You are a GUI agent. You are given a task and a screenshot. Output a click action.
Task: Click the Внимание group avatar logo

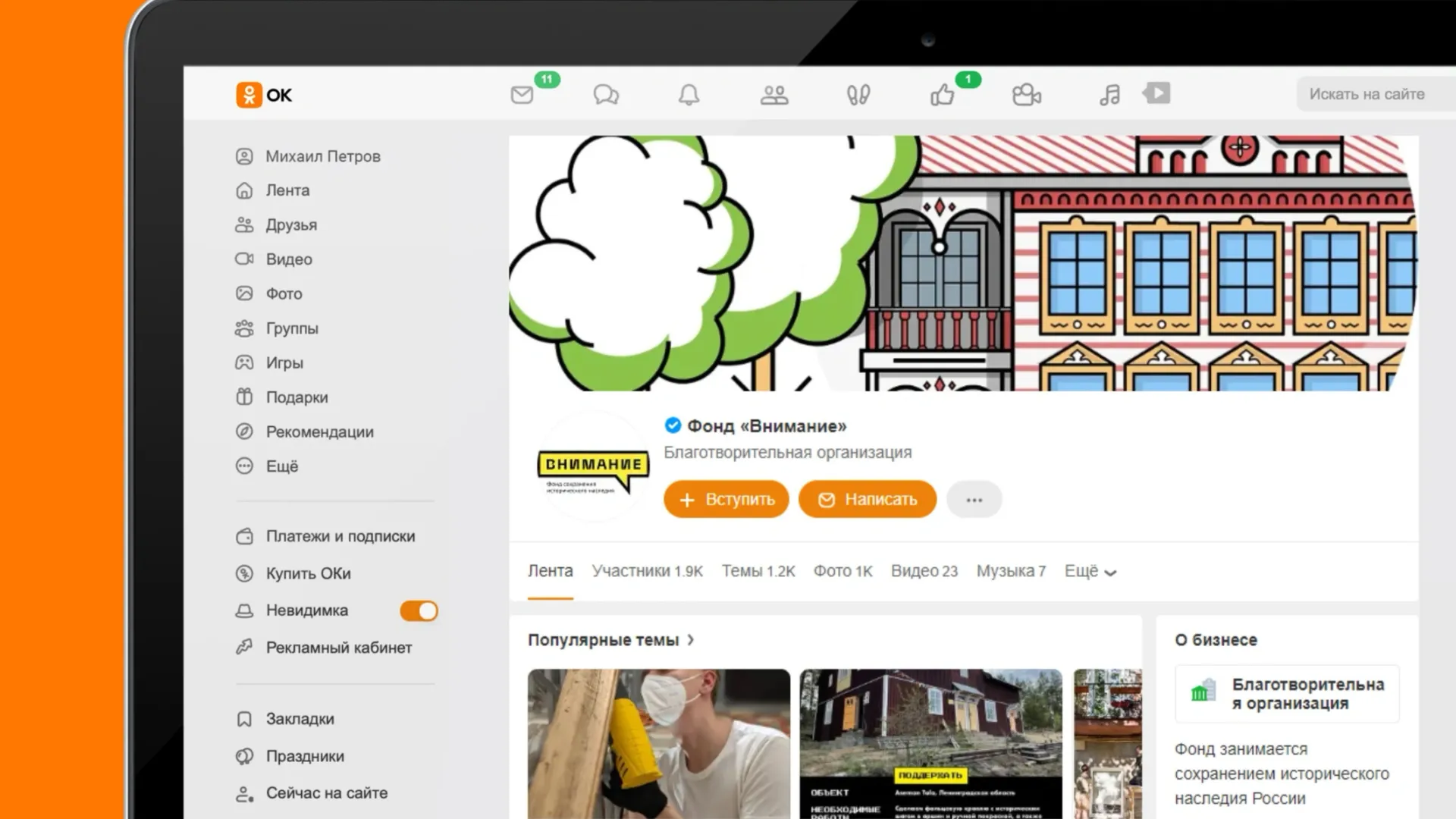pos(593,468)
